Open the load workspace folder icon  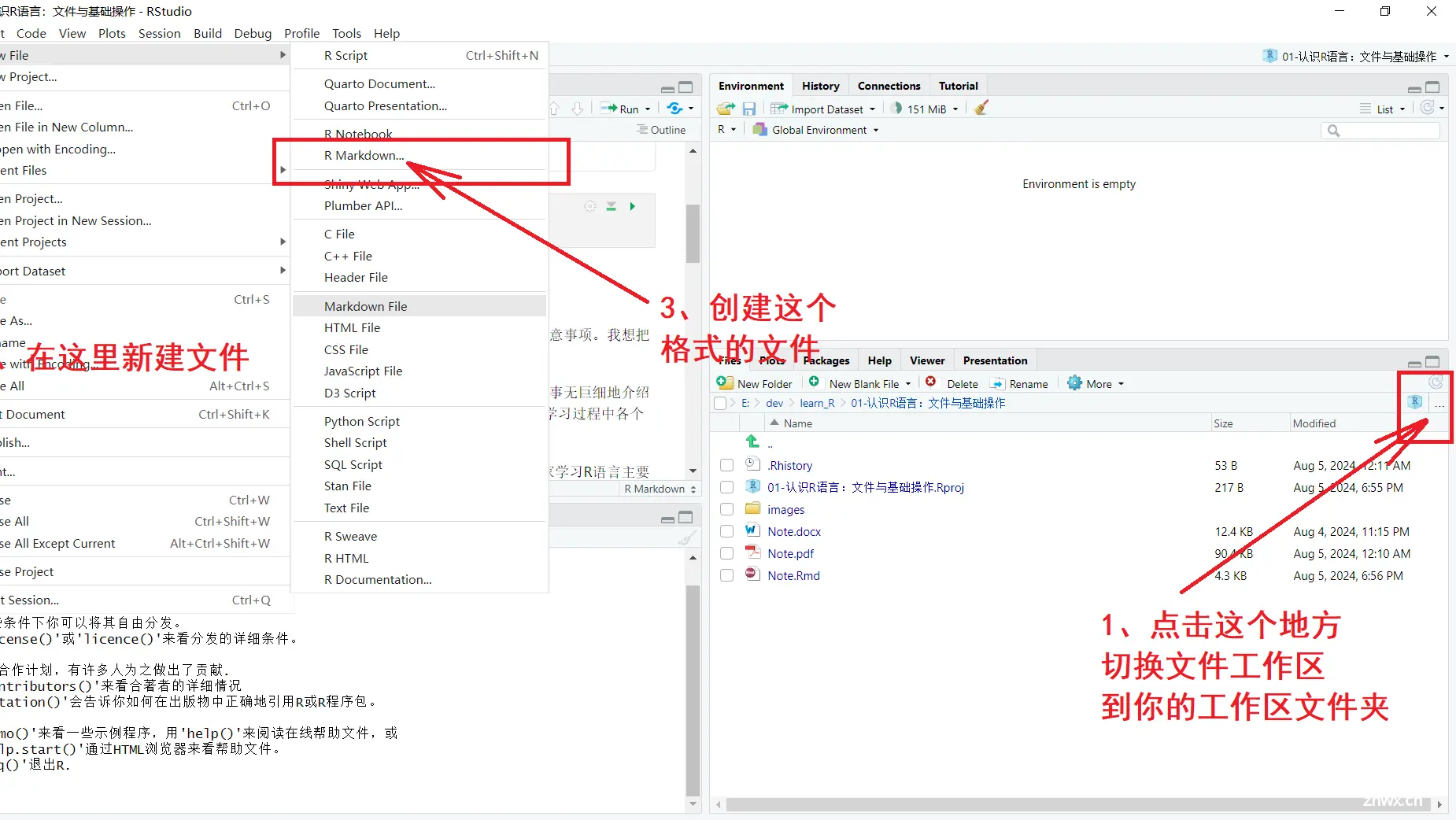726,109
